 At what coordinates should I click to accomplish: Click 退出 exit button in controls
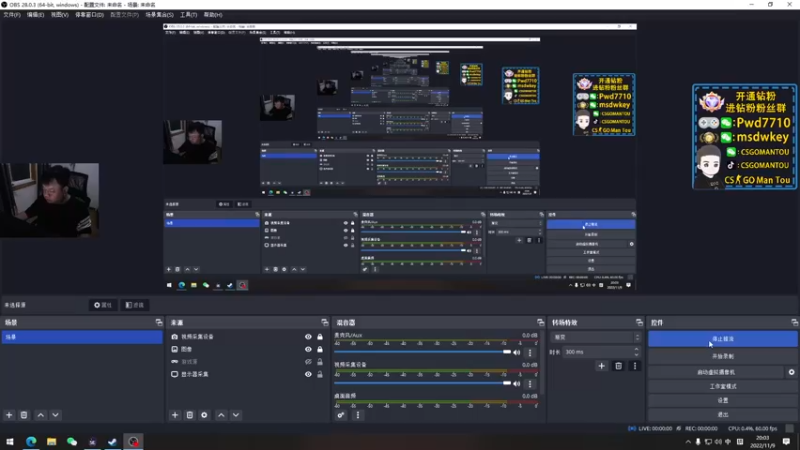click(722, 415)
